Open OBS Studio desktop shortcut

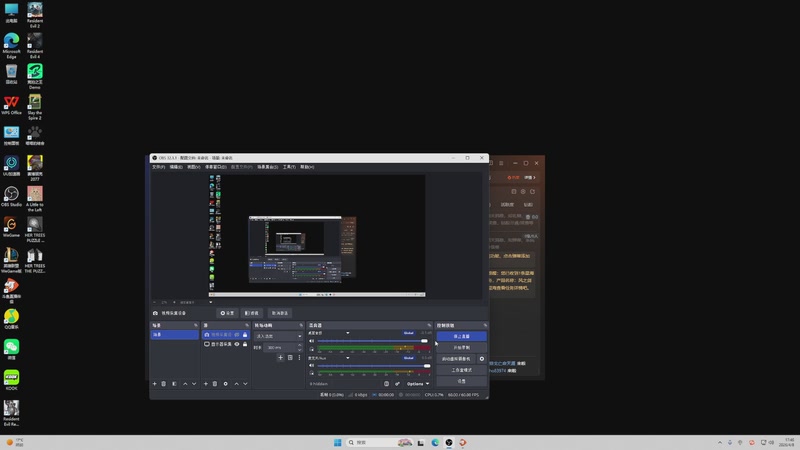pos(11,193)
